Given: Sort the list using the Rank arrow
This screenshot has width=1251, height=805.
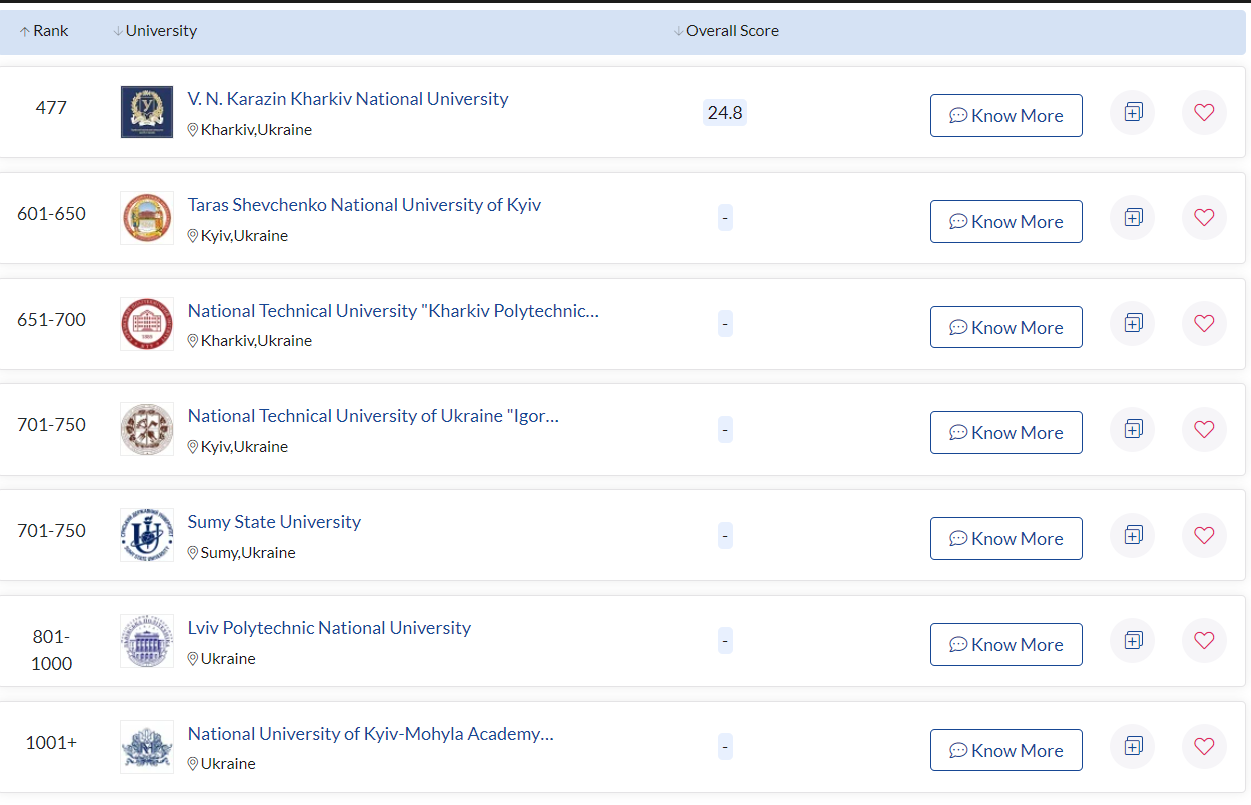Looking at the screenshot, I should [x=25, y=30].
